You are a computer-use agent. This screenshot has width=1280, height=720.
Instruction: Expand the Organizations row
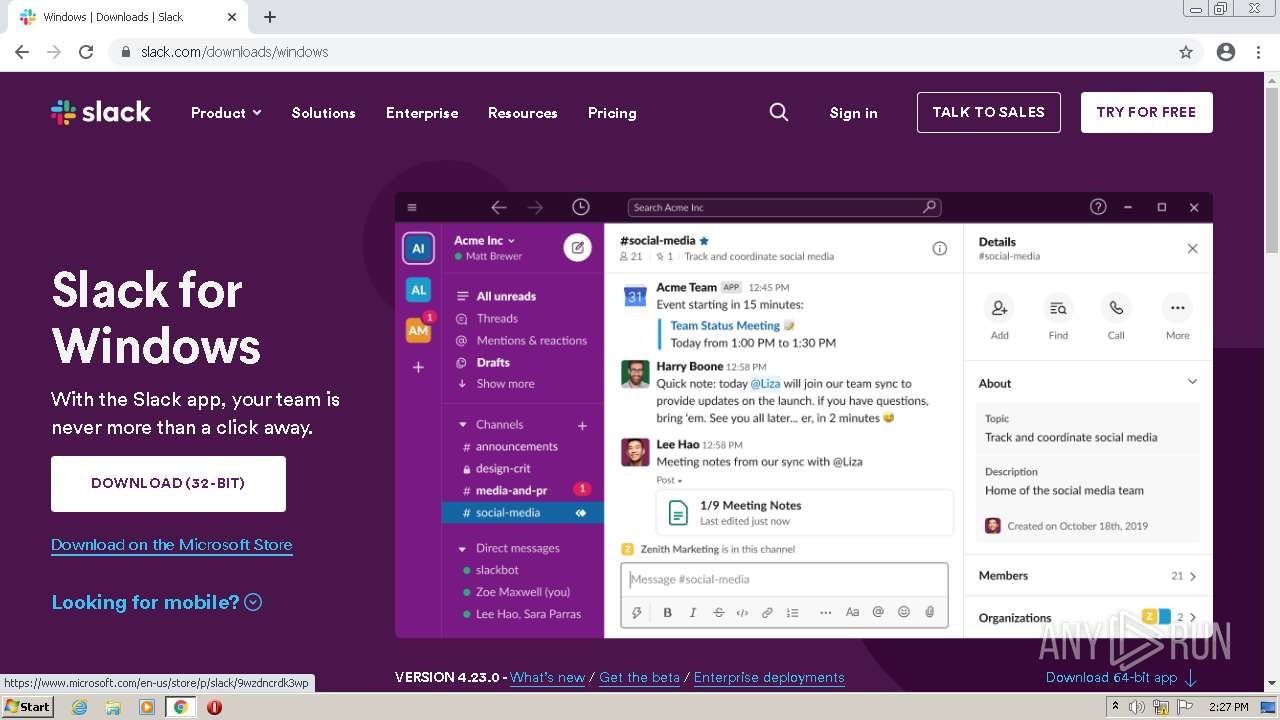click(x=1087, y=617)
